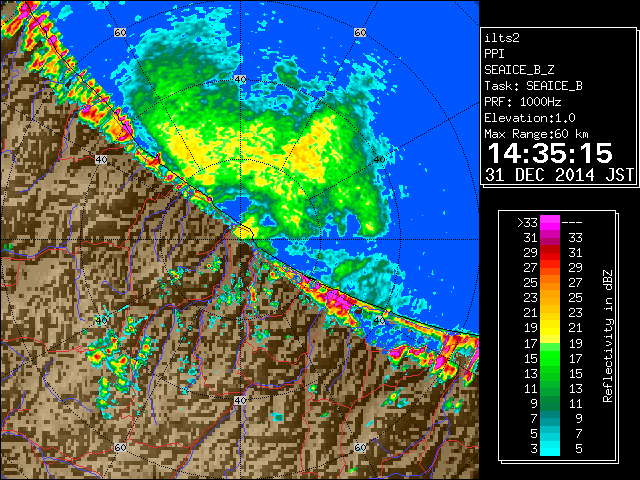Click the radar site name "ilts2"
The width and height of the screenshot is (640, 480).
tap(502, 38)
